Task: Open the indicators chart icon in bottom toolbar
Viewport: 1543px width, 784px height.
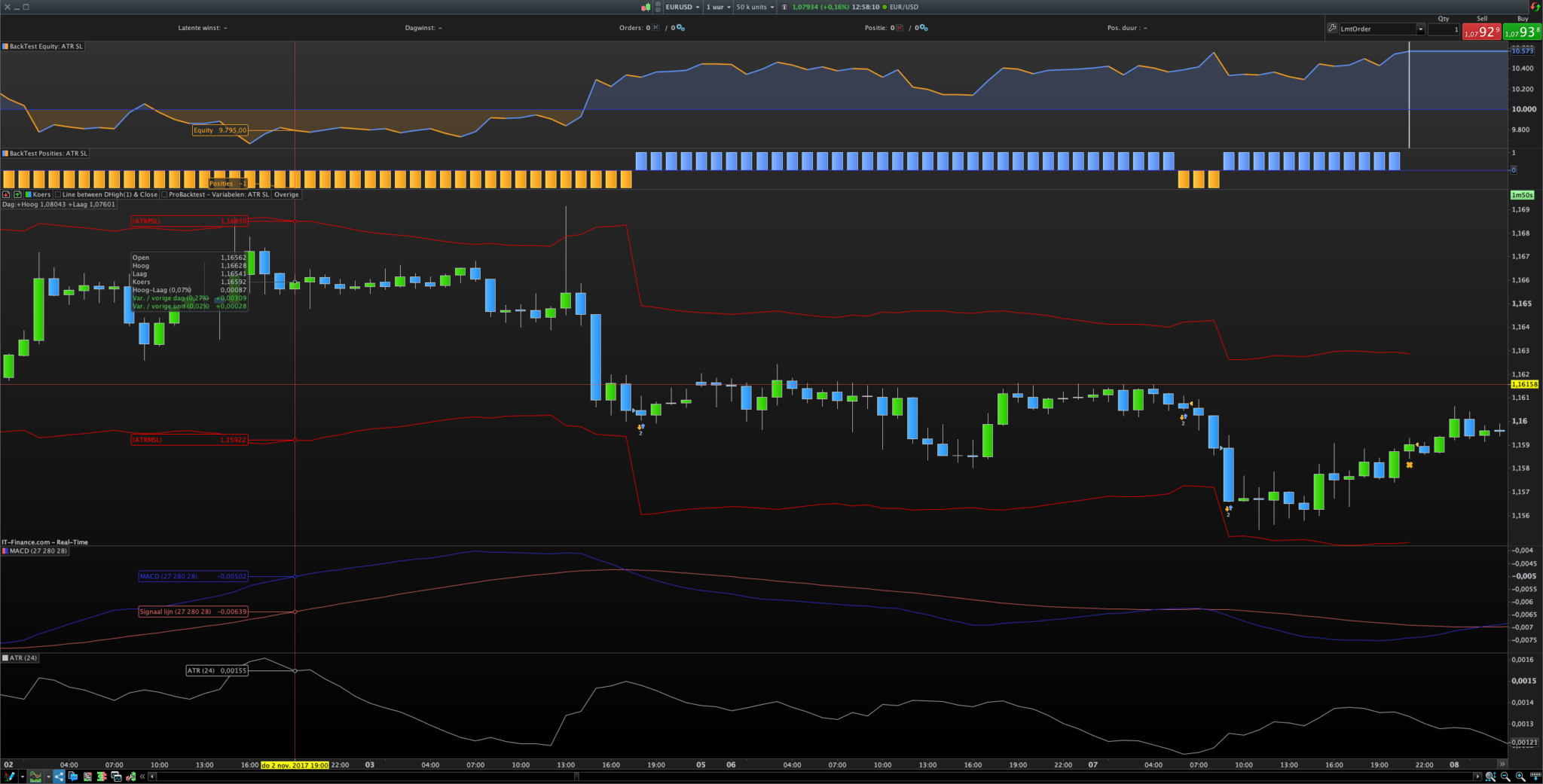Action: pyautogui.click(x=35, y=776)
